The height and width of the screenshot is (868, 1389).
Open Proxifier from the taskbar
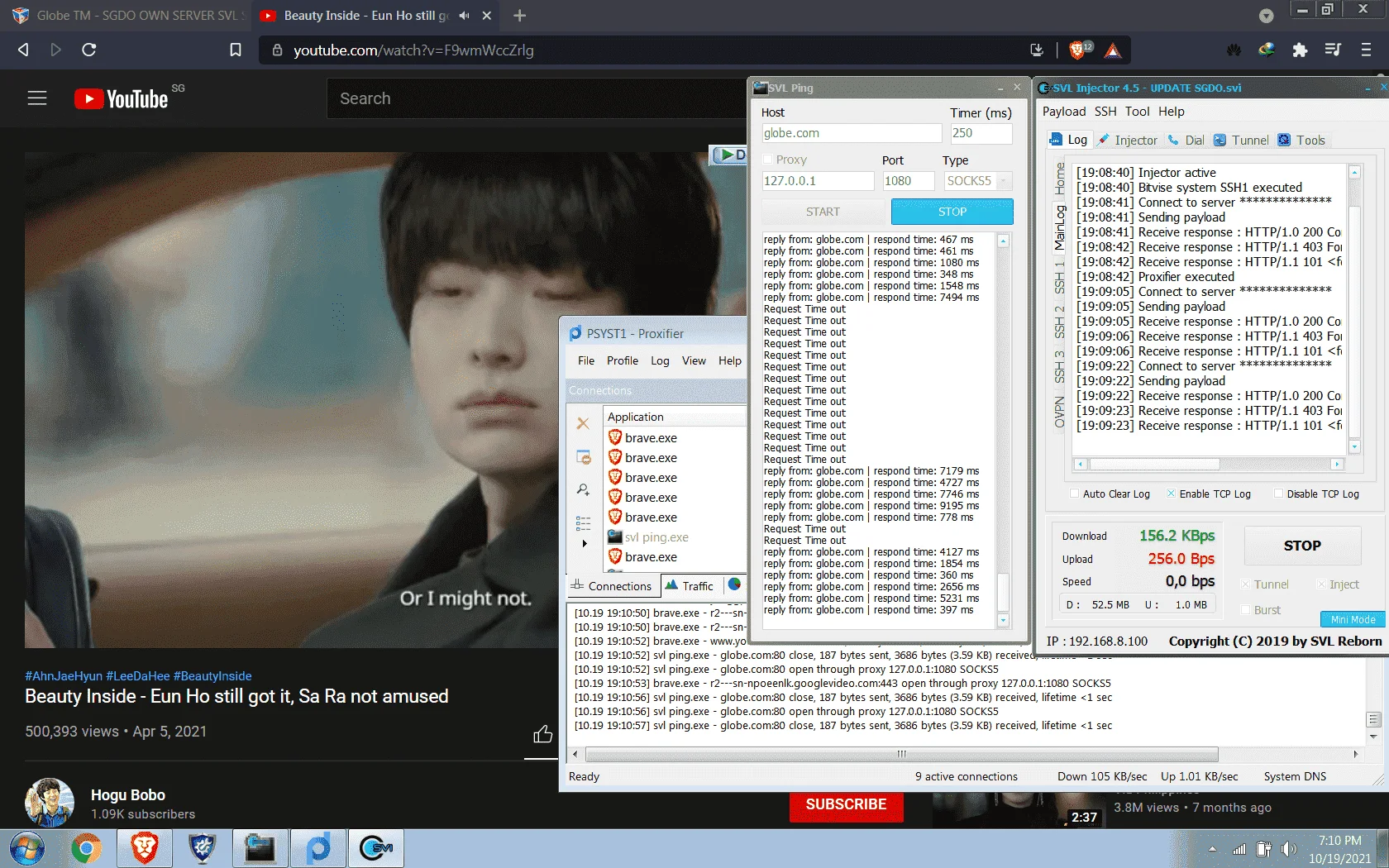coord(318,848)
